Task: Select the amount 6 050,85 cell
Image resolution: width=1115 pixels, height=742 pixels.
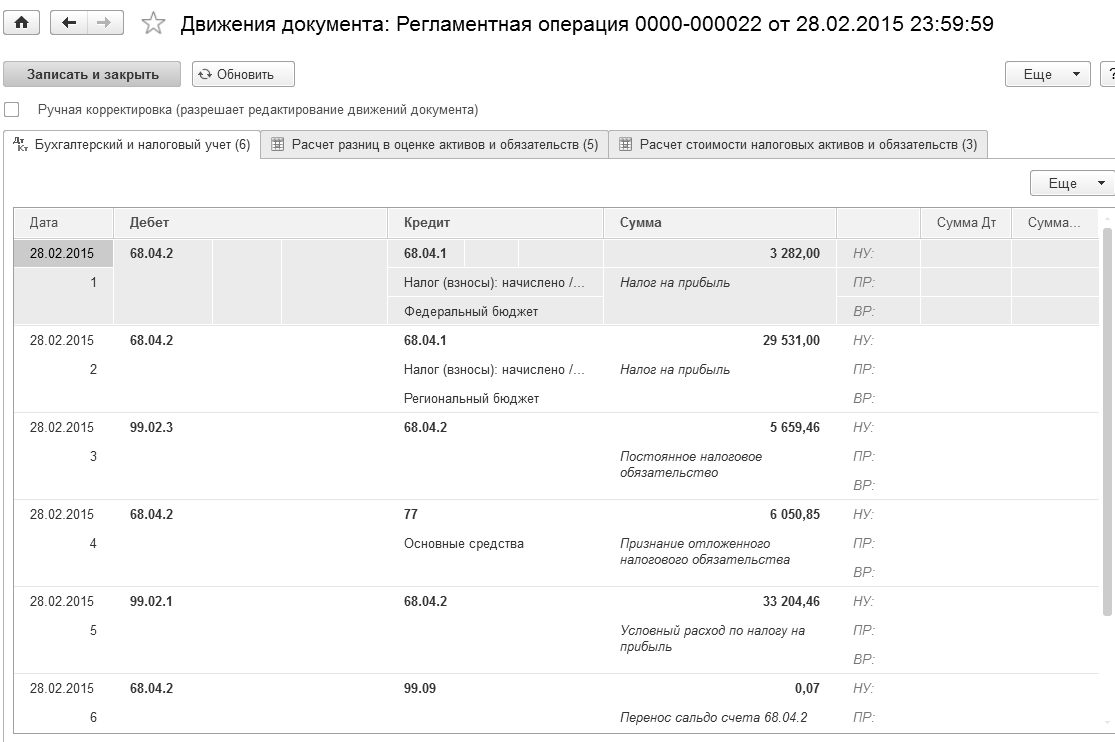Action: 720,514
